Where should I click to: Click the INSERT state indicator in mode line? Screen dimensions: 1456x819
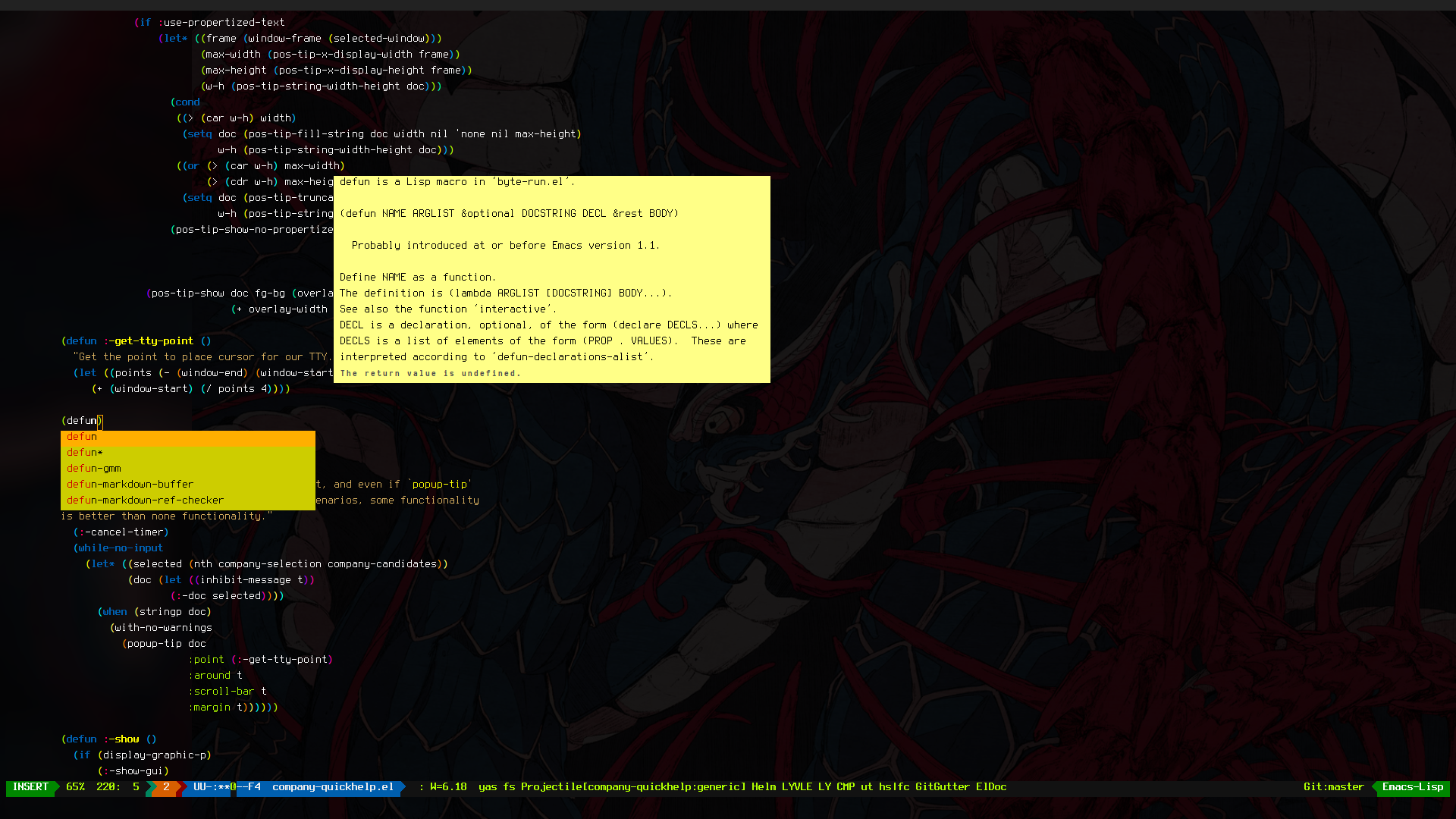click(30, 787)
